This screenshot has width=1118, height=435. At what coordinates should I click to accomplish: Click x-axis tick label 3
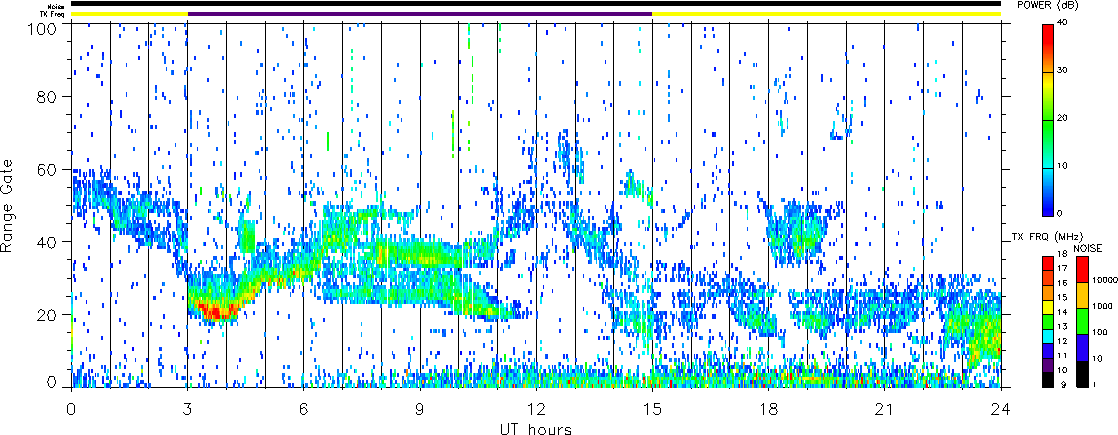(188, 409)
